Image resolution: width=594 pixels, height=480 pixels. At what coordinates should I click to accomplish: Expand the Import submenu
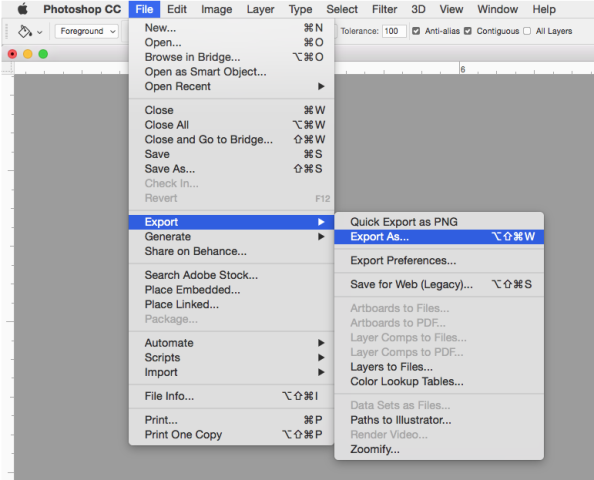[231, 372]
